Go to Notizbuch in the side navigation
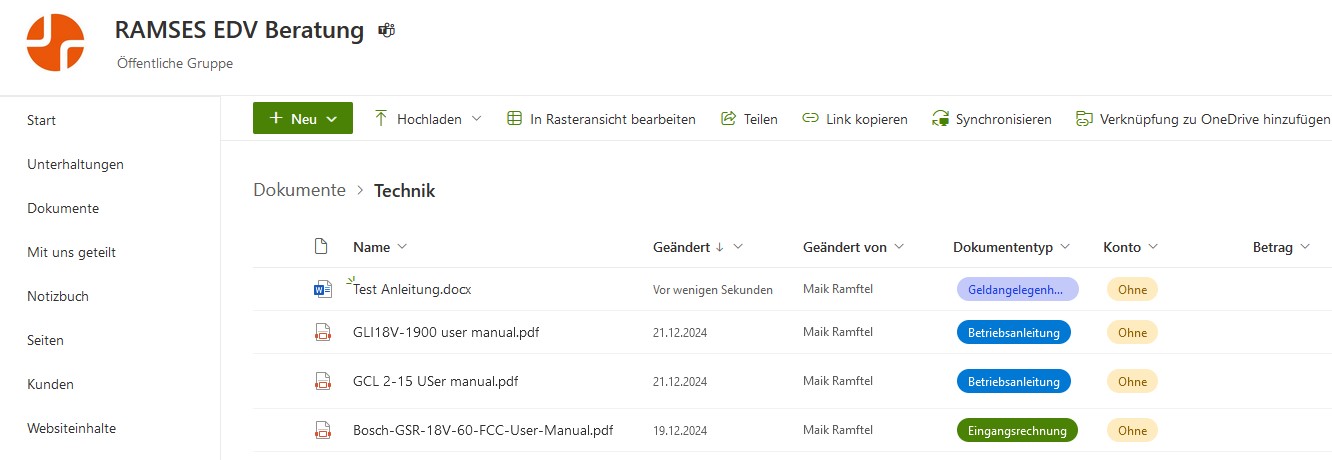Viewport: 1332px width, 460px height. [x=58, y=296]
